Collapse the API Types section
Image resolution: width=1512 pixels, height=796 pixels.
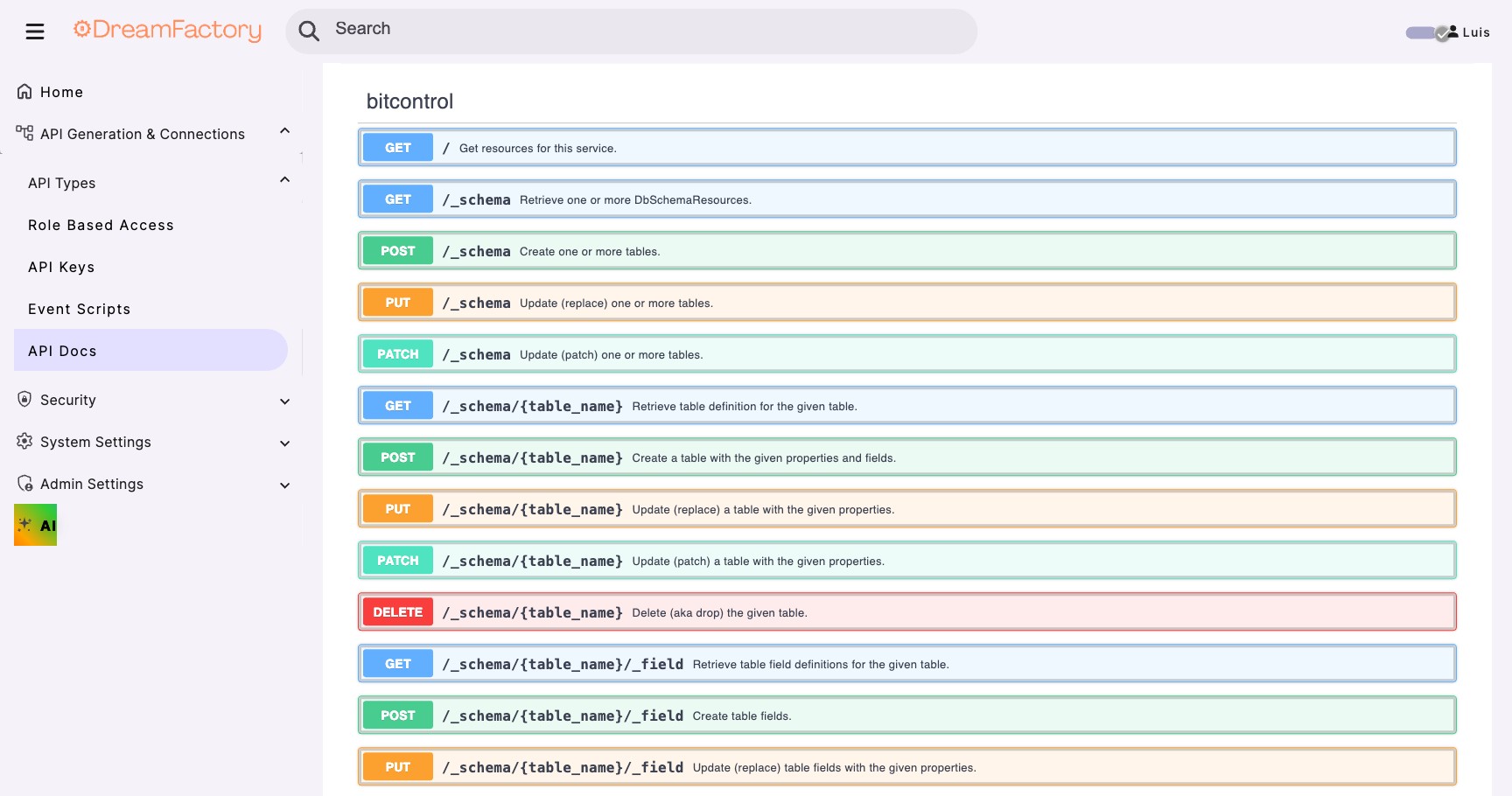pos(283,178)
